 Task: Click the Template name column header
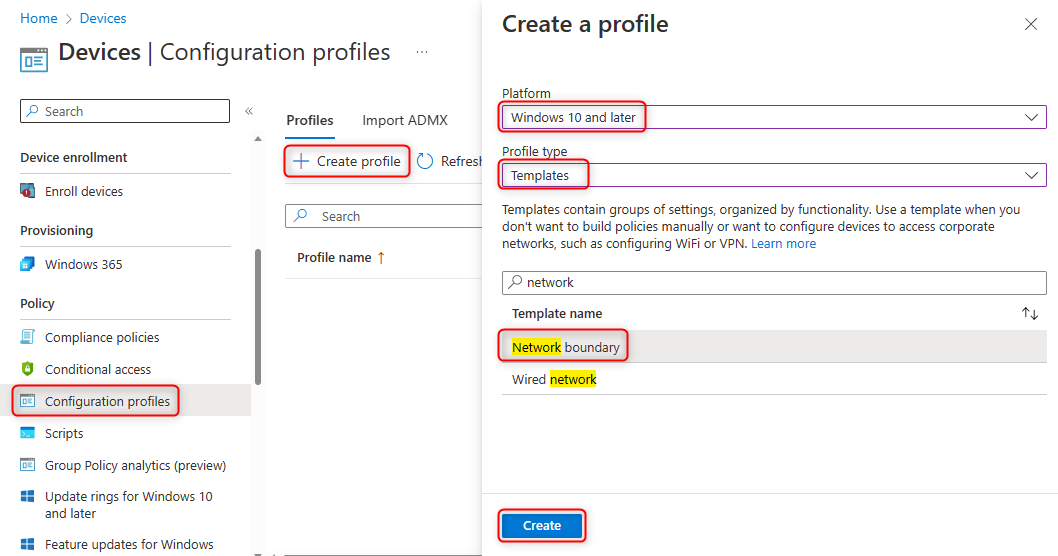[557, 314]
